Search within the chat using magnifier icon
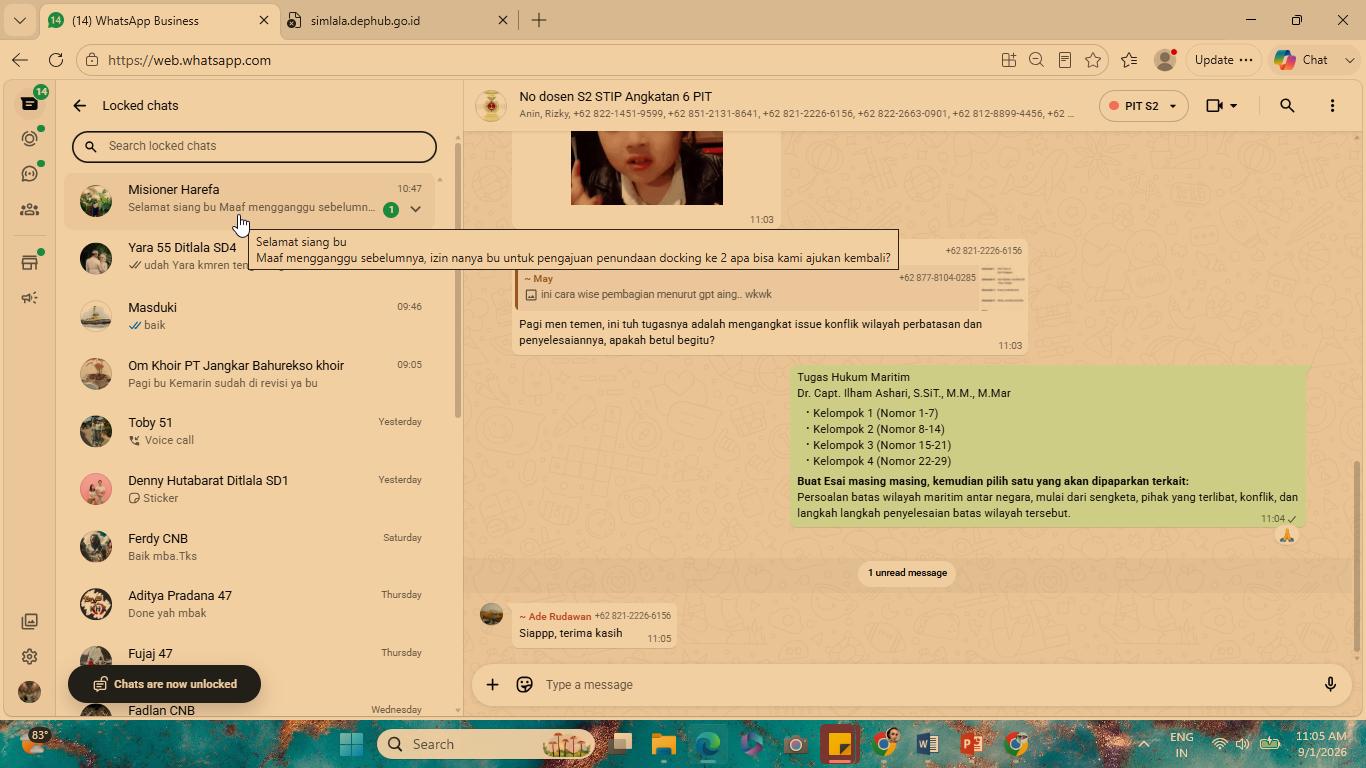 pos(1287,106)
